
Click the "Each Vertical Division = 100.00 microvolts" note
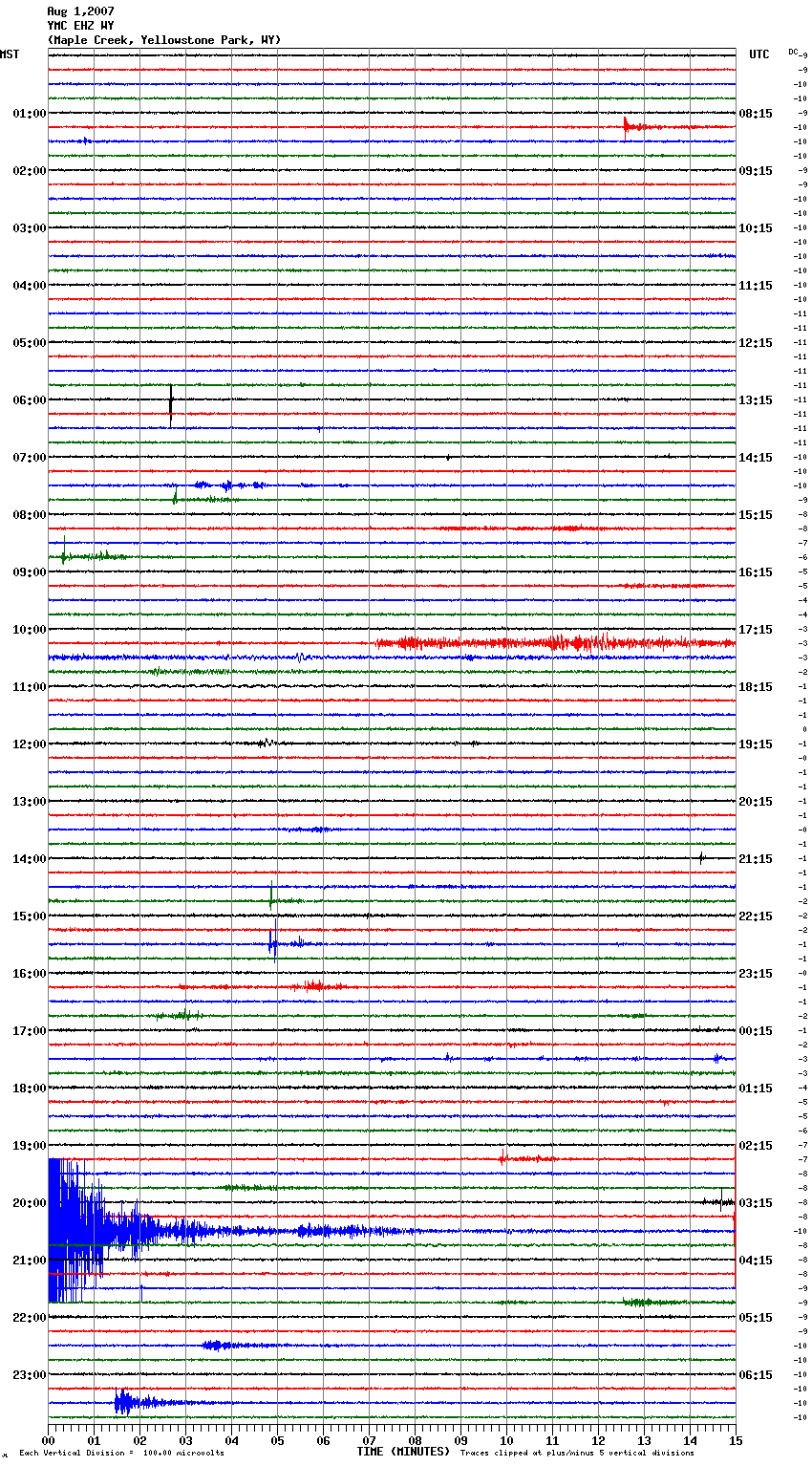[121, 1454]
